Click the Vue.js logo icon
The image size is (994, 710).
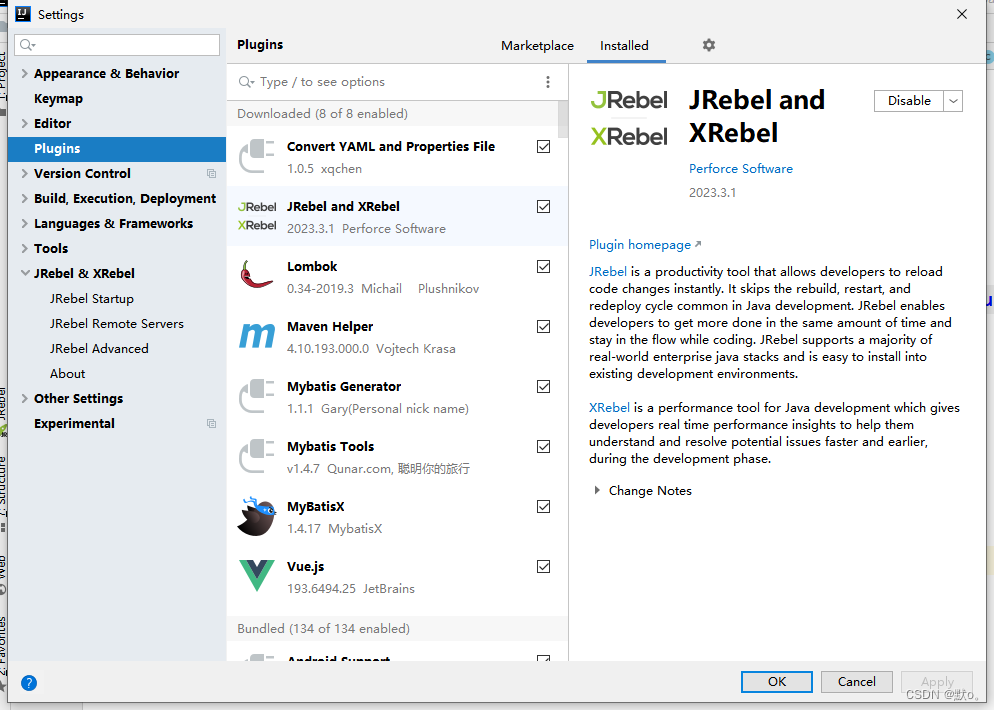(257, 575)
